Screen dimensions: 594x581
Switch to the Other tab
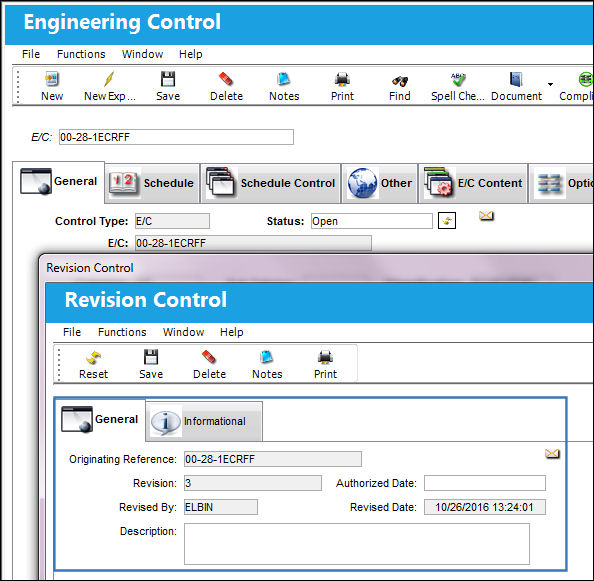380,183
